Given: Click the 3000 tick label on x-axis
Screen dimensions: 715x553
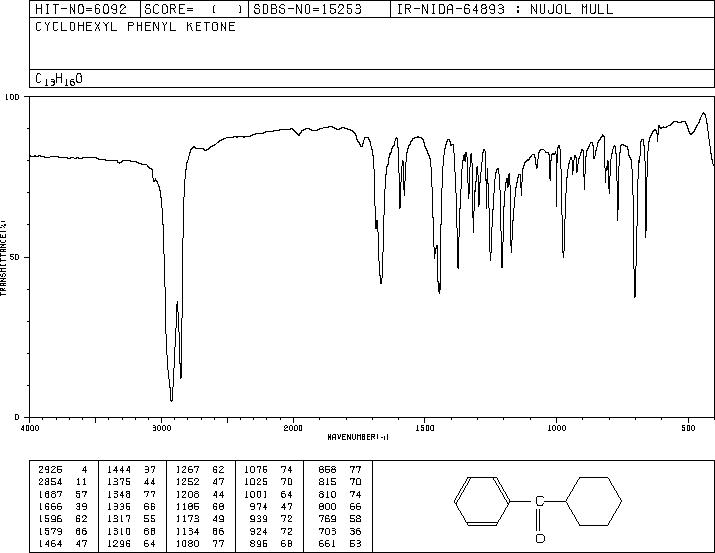Looking at the screenshot, I should 161,428.
